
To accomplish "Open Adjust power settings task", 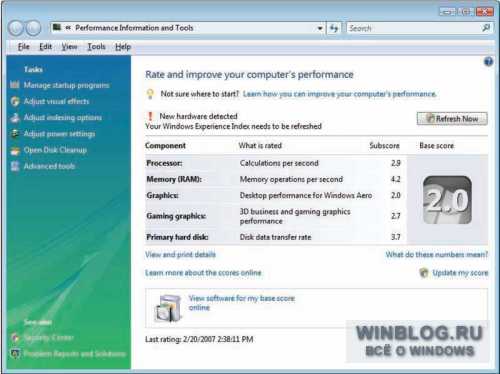I will 59,134.
